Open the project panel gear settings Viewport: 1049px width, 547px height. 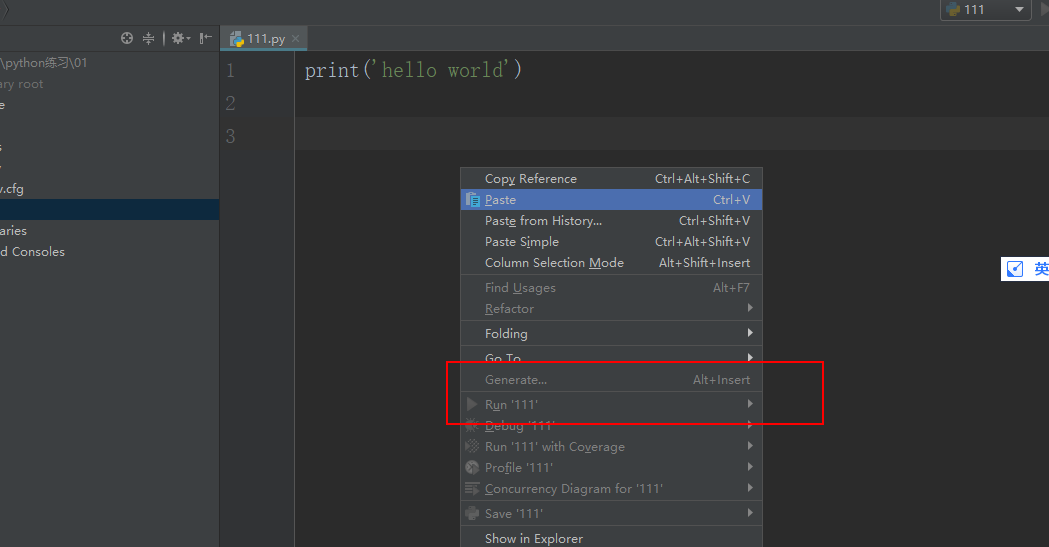(x=180, y=38)
